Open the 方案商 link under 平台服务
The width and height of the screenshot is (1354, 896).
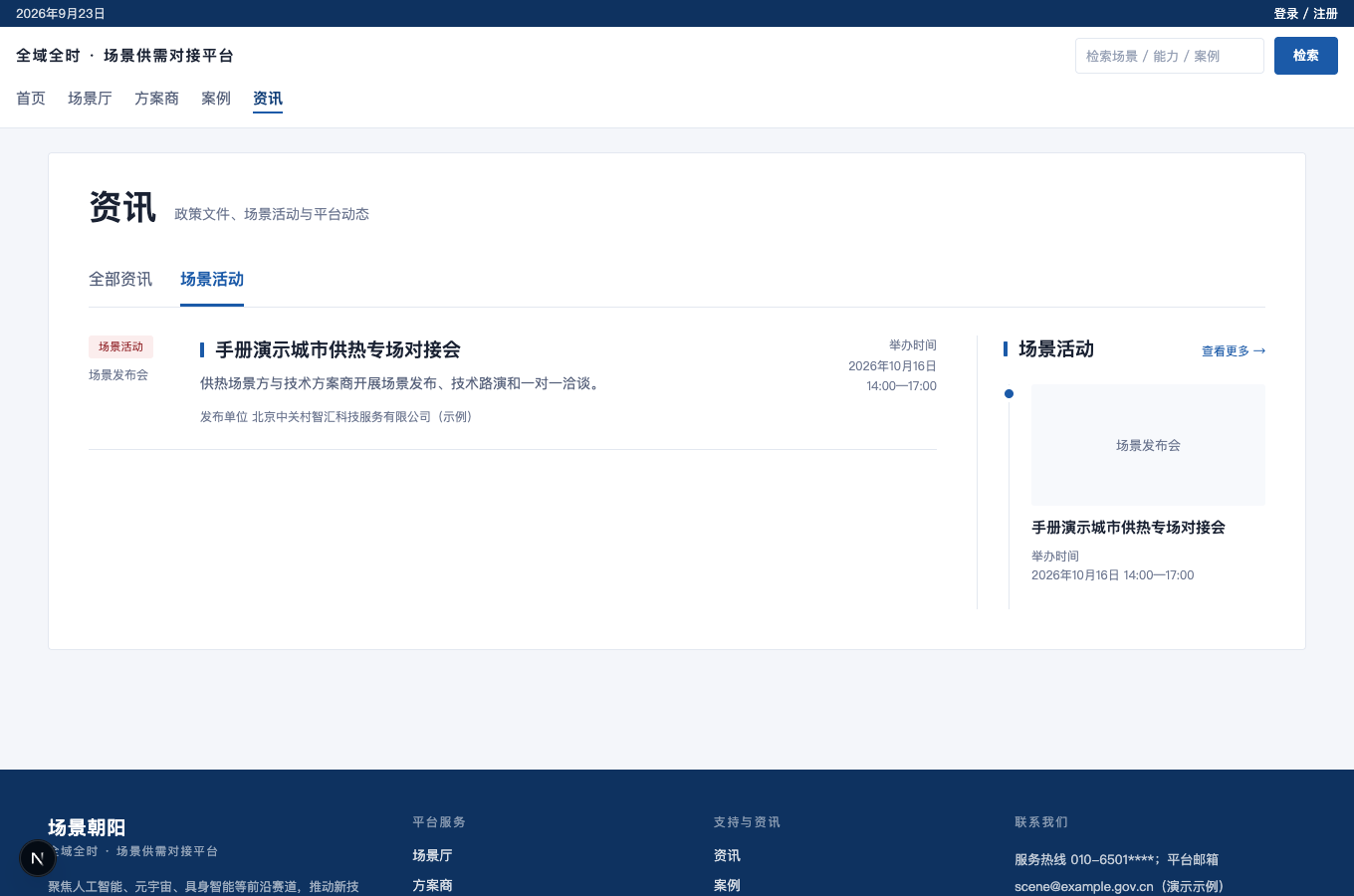pos(432,886)
